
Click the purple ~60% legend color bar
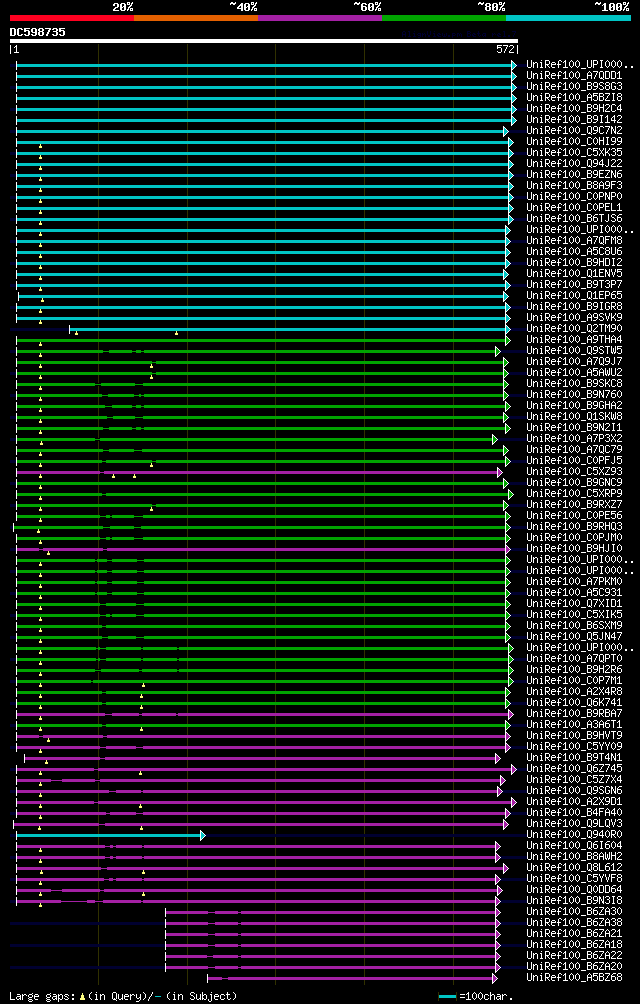coord(320,18)
